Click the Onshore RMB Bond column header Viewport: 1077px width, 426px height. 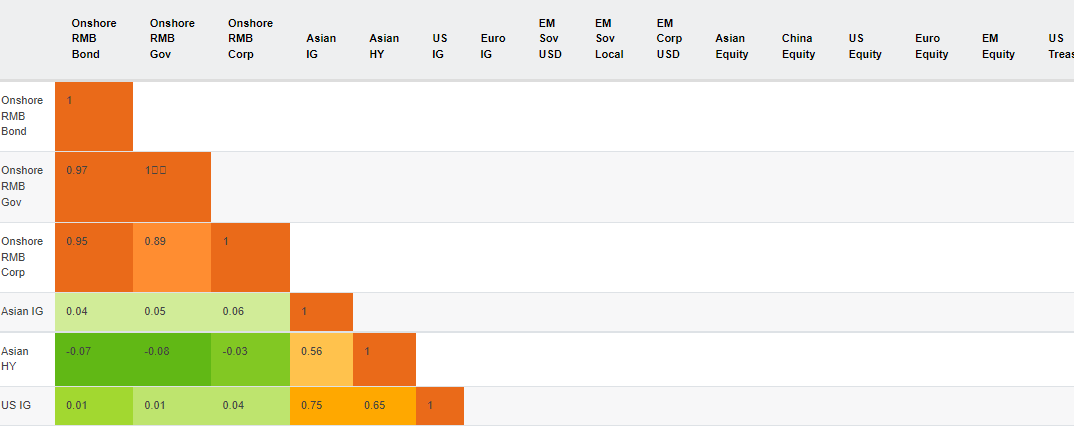click(x=86, y=39)
